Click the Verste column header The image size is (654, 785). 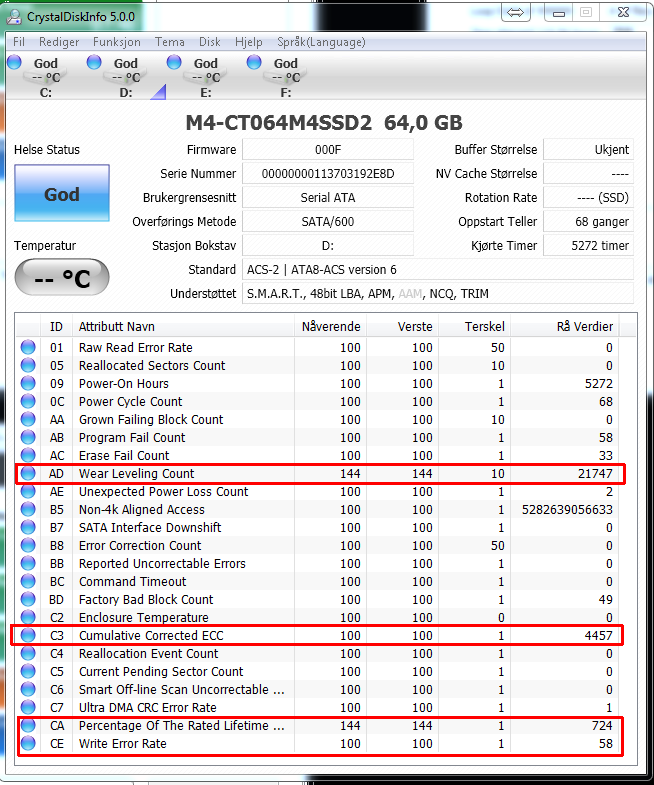click(x=403, y=327)
